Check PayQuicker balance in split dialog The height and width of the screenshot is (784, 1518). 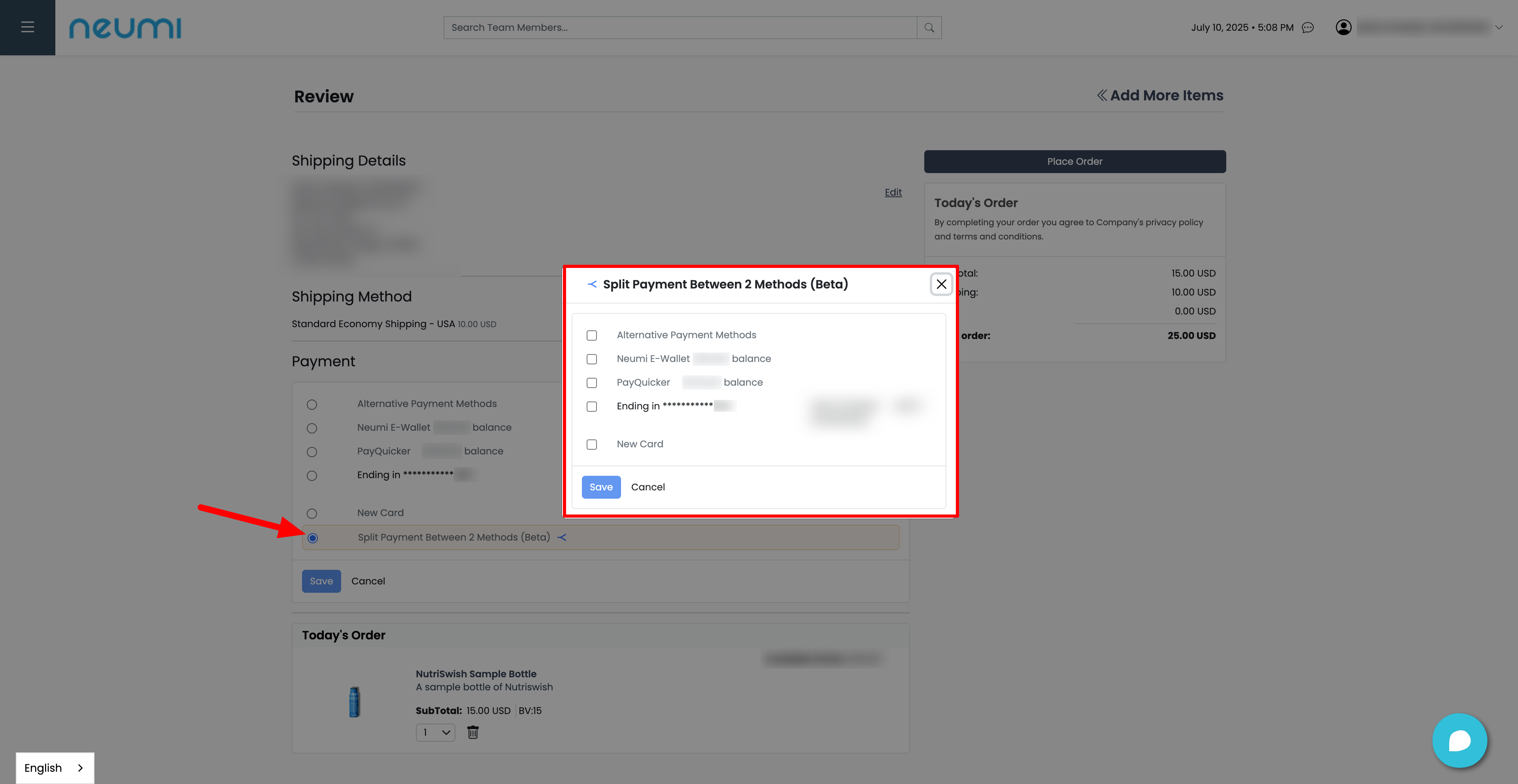click(x=592, y=383)
